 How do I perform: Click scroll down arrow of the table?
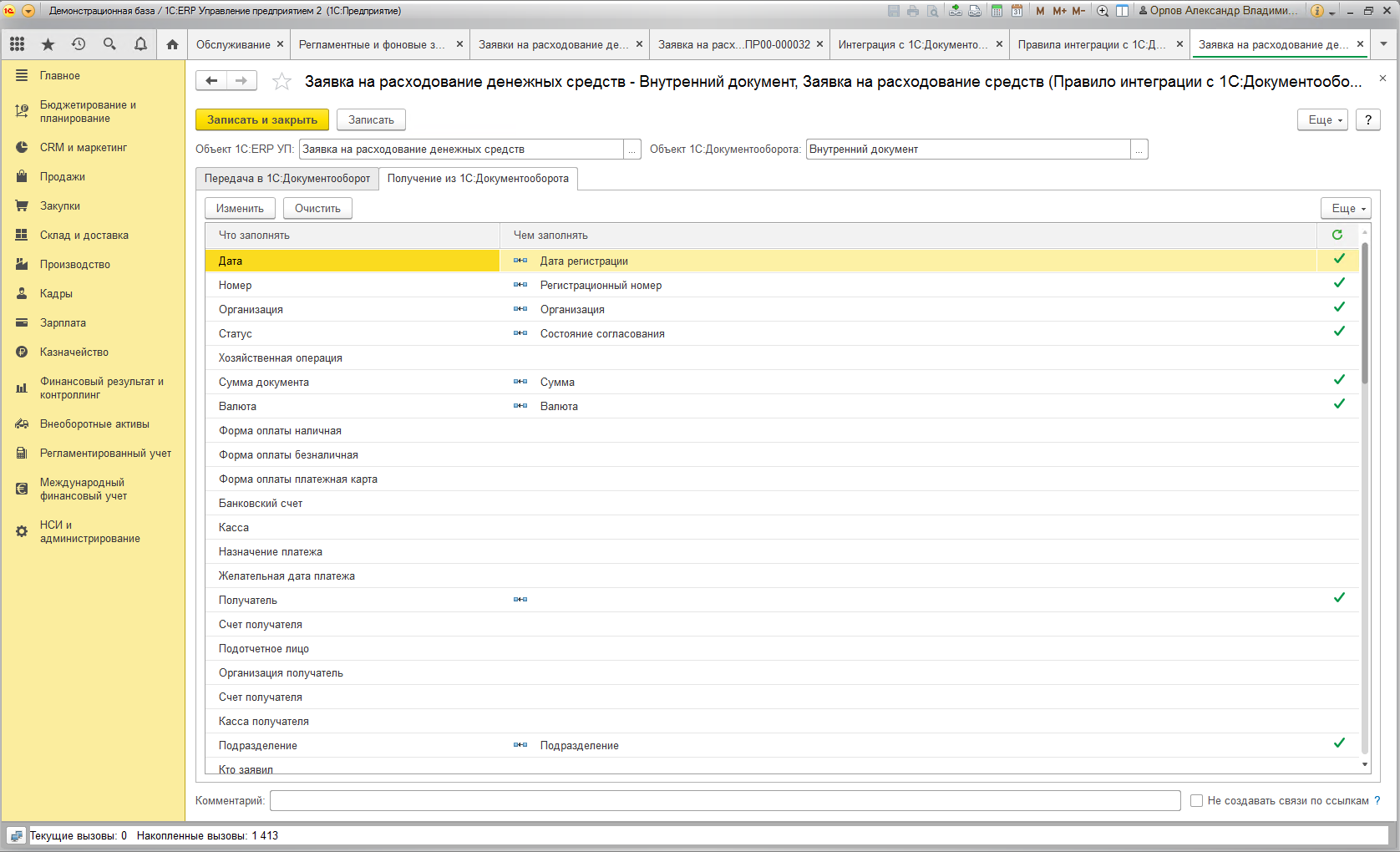tap(1365, 764)
